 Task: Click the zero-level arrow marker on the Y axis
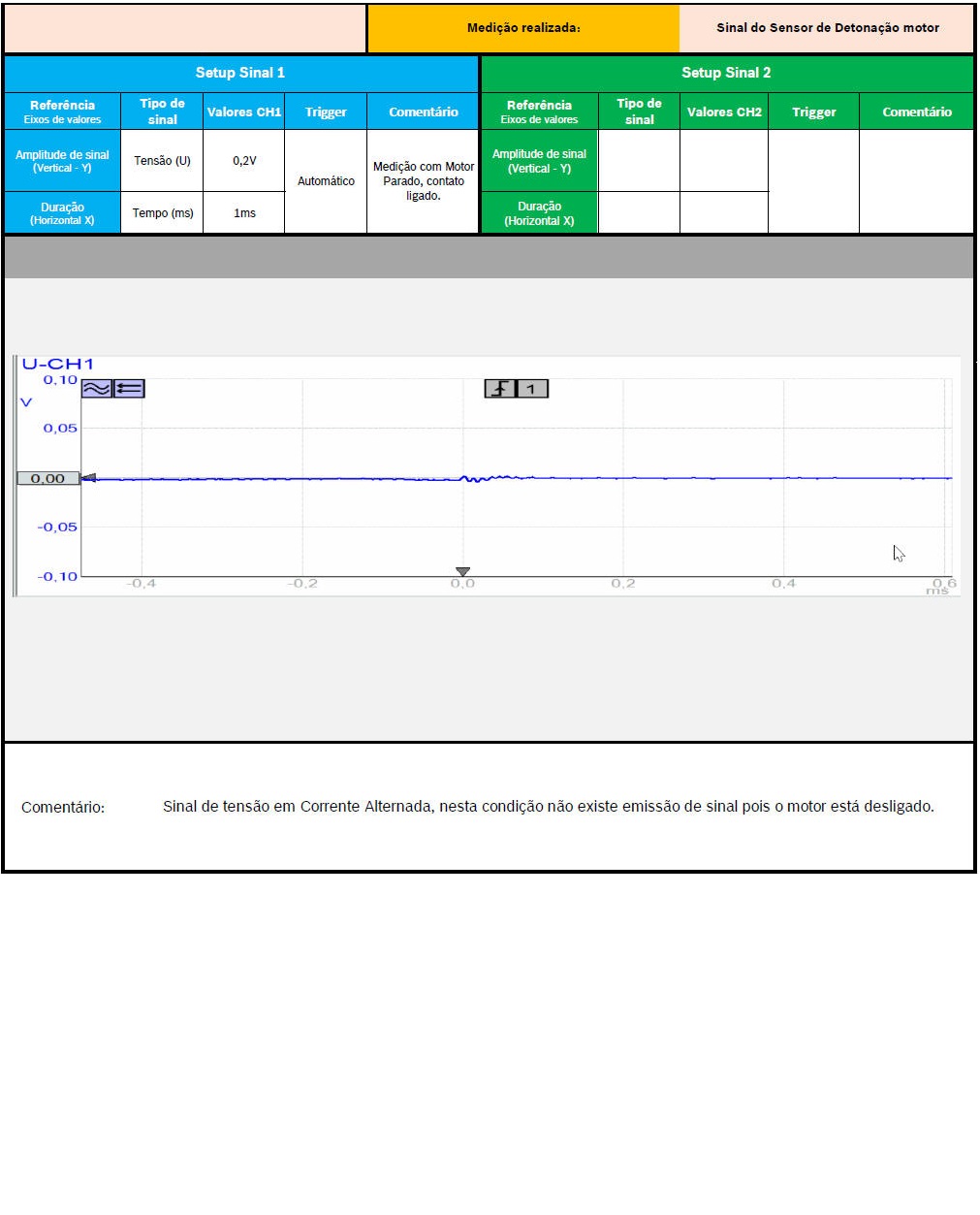[88, 477]
